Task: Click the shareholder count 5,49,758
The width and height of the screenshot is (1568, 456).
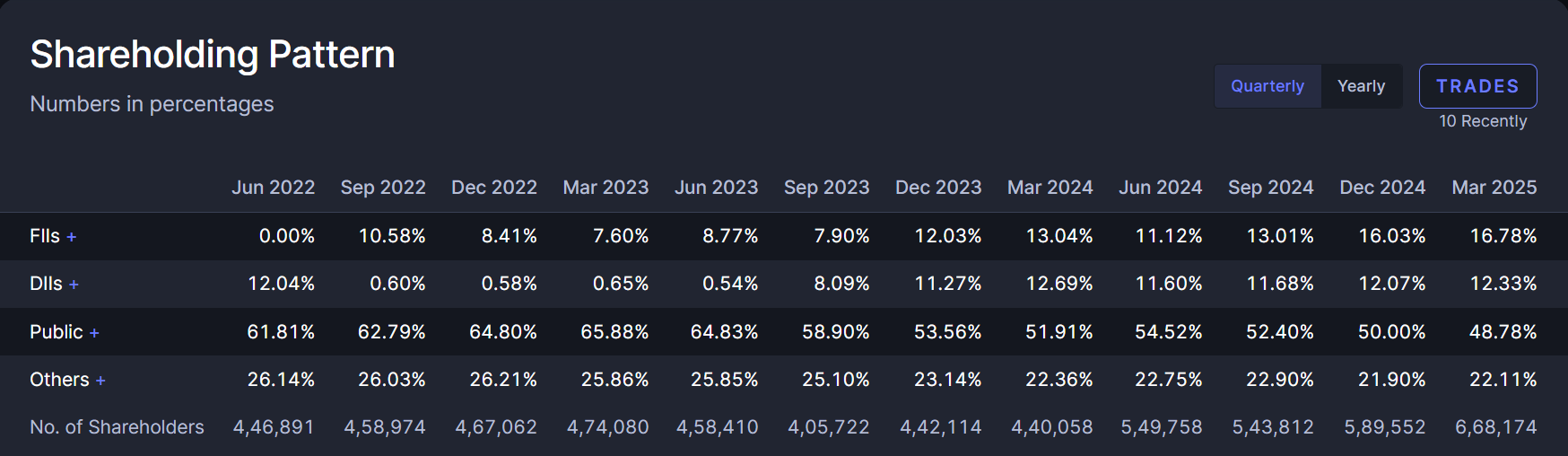Action: click(x=1162, y=427)
